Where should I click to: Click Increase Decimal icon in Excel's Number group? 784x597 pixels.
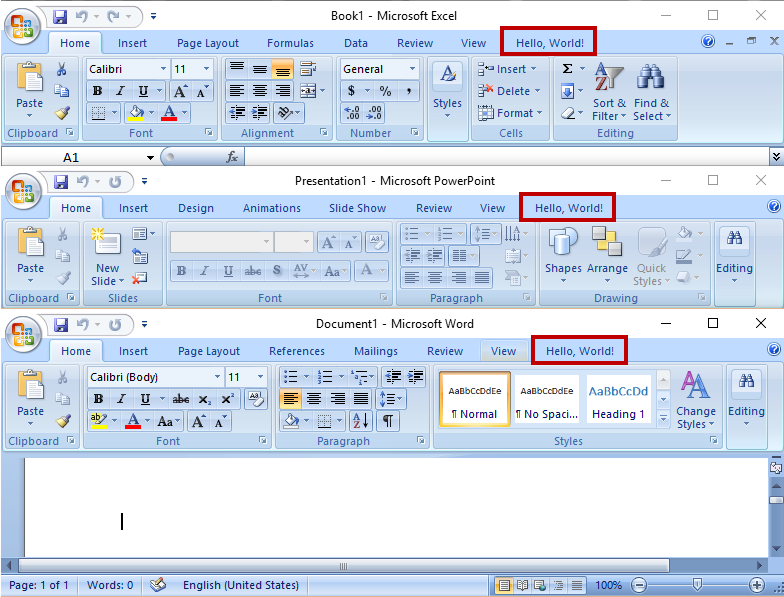point(352,113)
